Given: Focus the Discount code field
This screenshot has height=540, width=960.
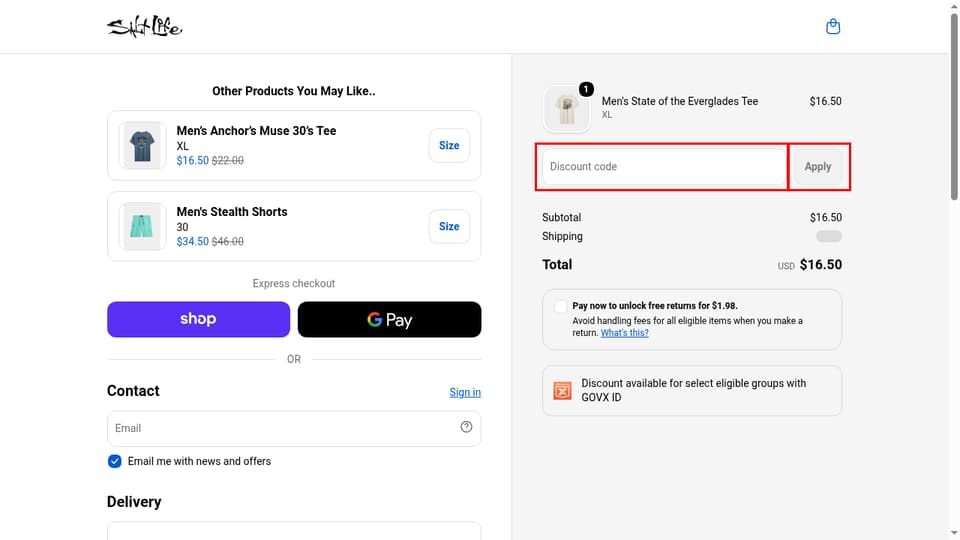Looking at the screenshot, I should [x=664, y=167].
